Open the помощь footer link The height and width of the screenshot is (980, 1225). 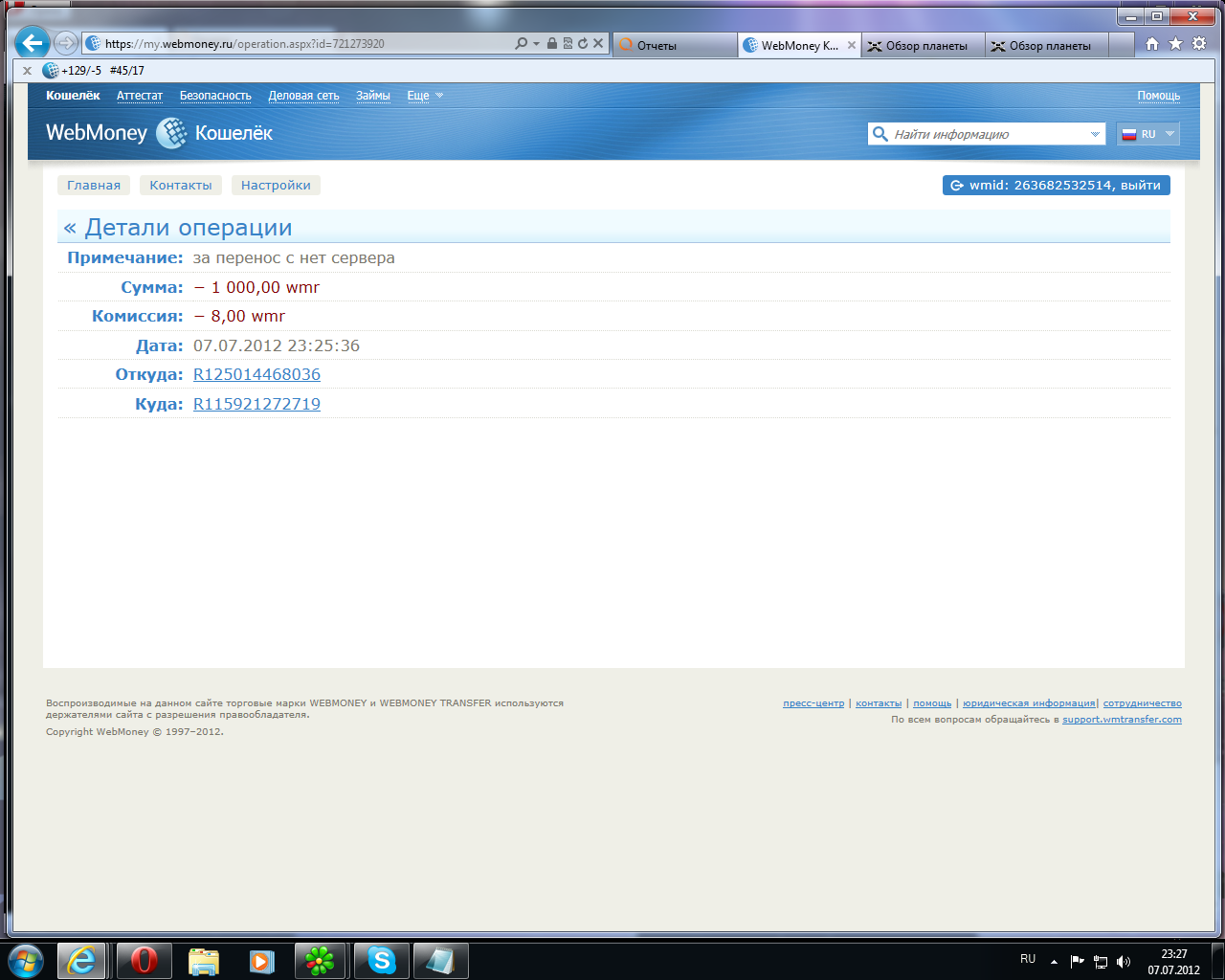pyautogui.click(x=932, y=703)
